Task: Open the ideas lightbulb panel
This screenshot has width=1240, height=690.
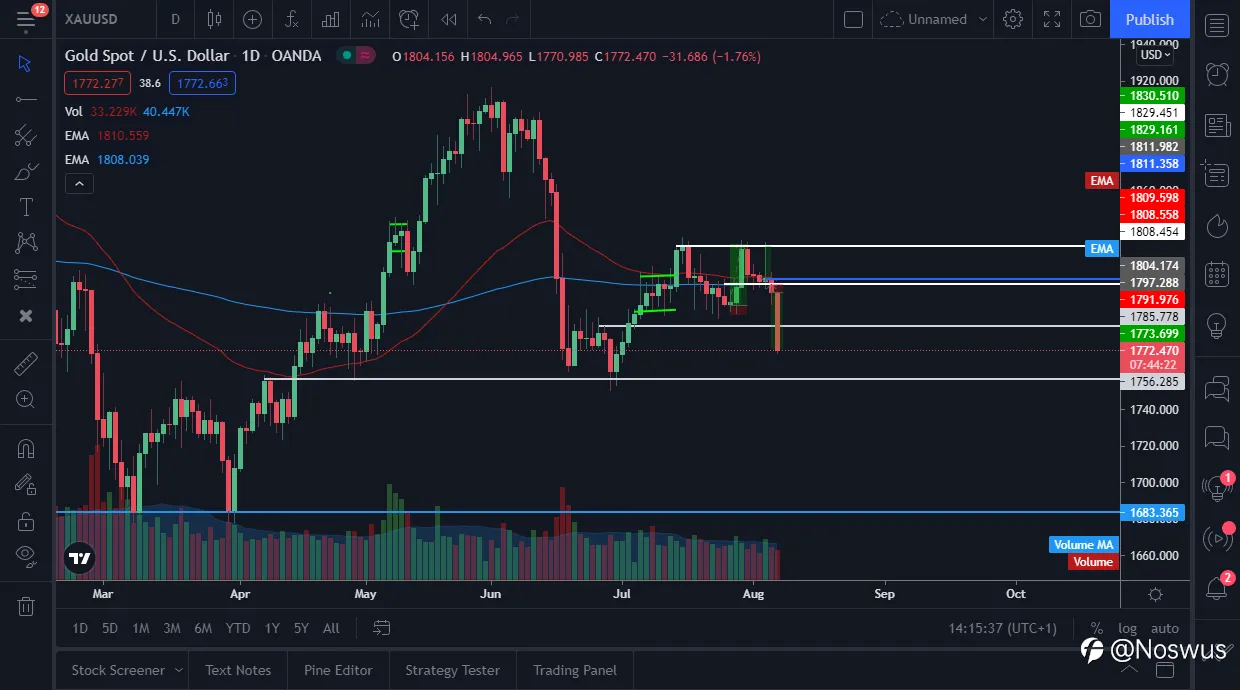Action: click(1217, 325)
